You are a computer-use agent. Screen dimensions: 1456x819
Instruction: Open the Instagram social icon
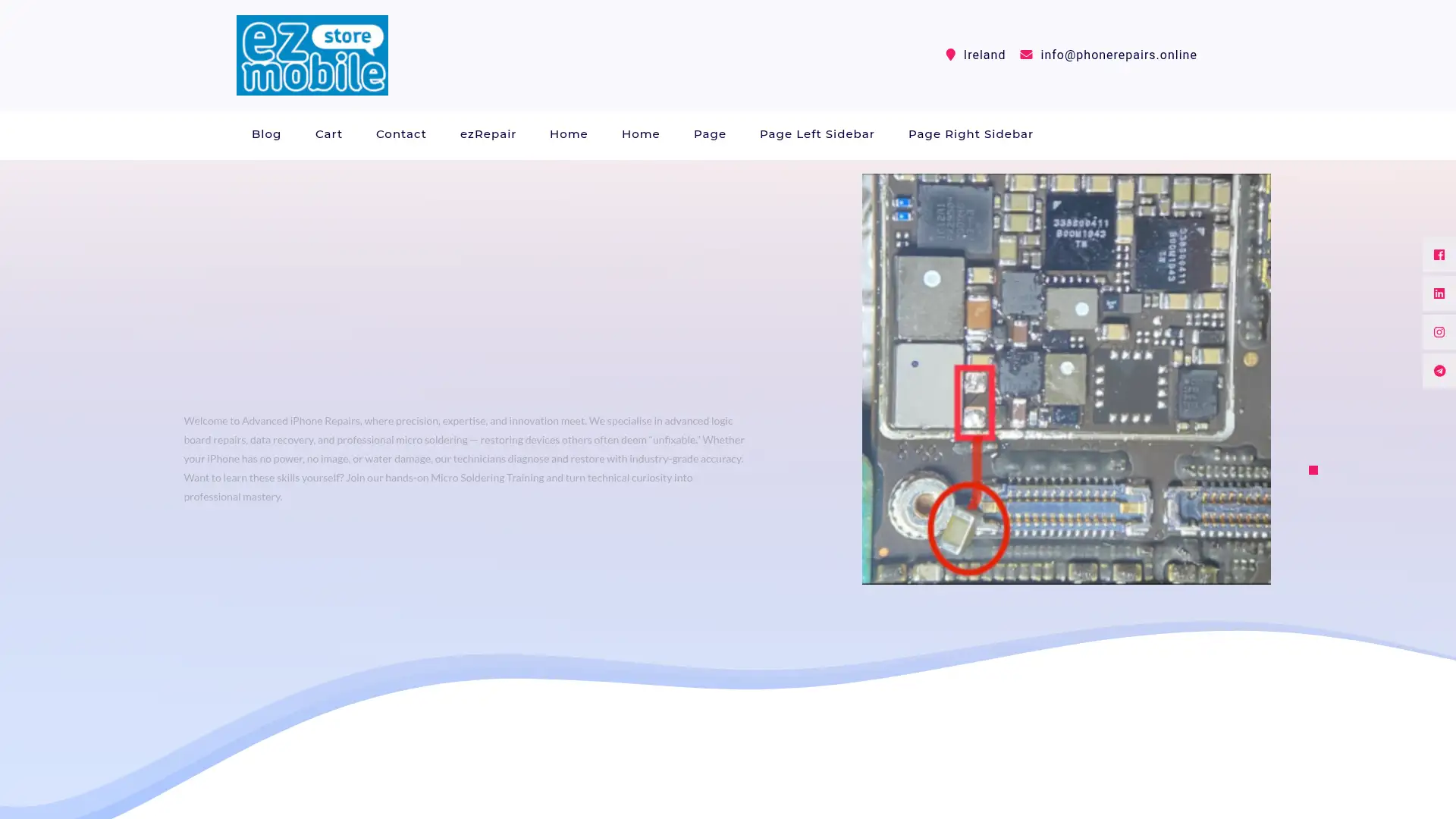(1438, 332)
